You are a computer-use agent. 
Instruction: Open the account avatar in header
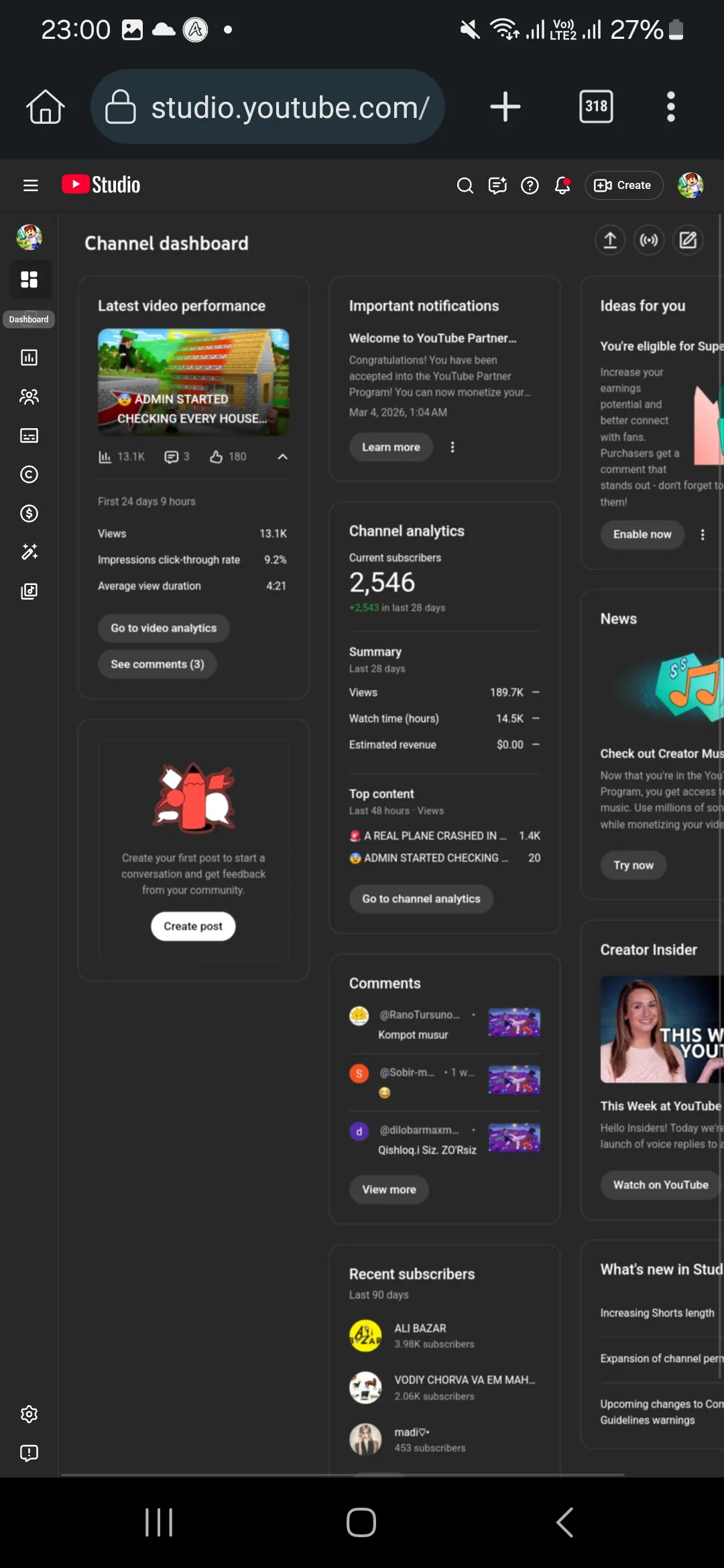pos(690,186)
